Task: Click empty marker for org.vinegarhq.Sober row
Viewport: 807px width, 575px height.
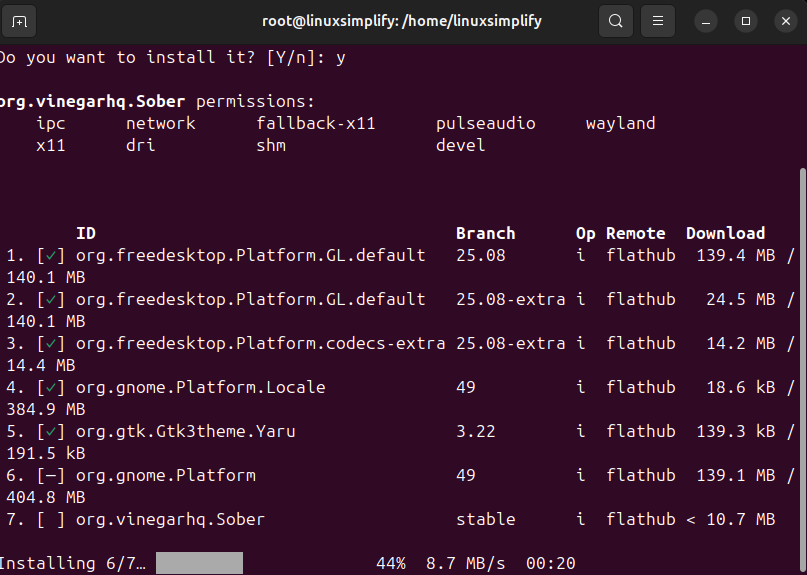Action: 50,519
